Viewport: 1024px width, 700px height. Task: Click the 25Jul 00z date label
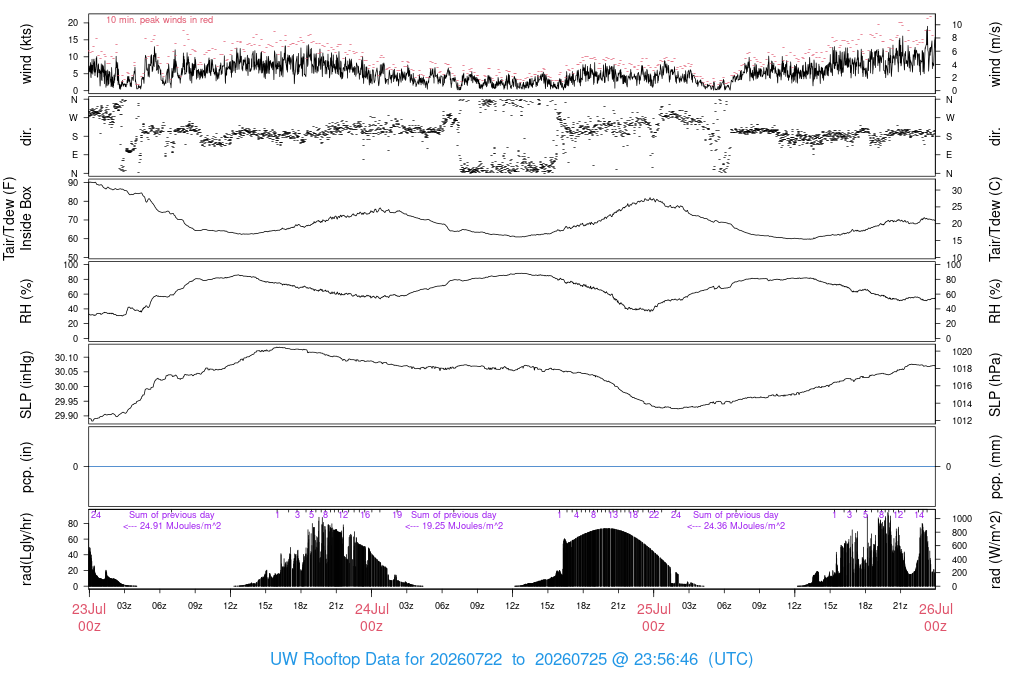(654, 618)
